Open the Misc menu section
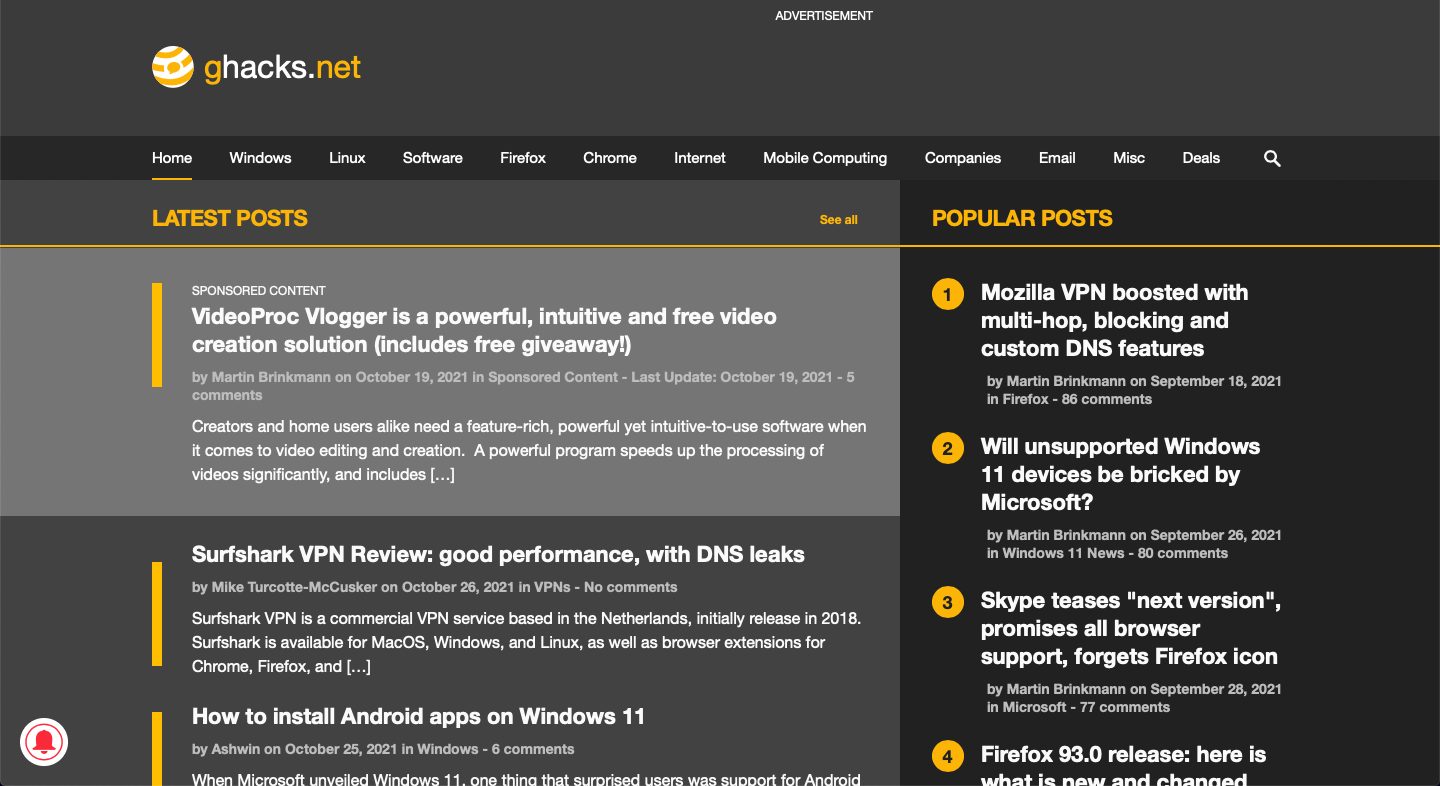 [1129, 158]
